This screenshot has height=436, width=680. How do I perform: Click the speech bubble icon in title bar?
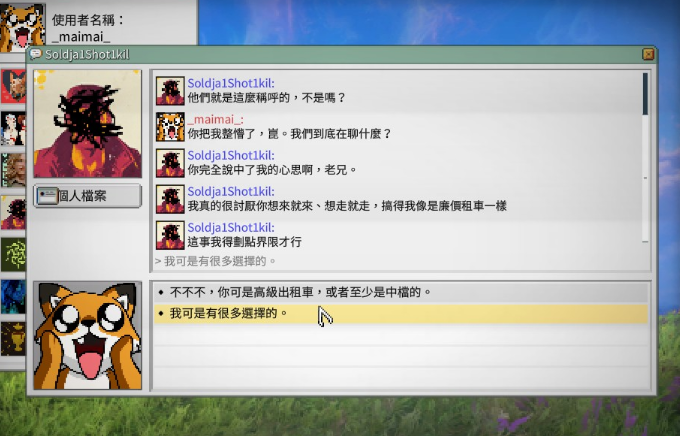click(36, 55)
